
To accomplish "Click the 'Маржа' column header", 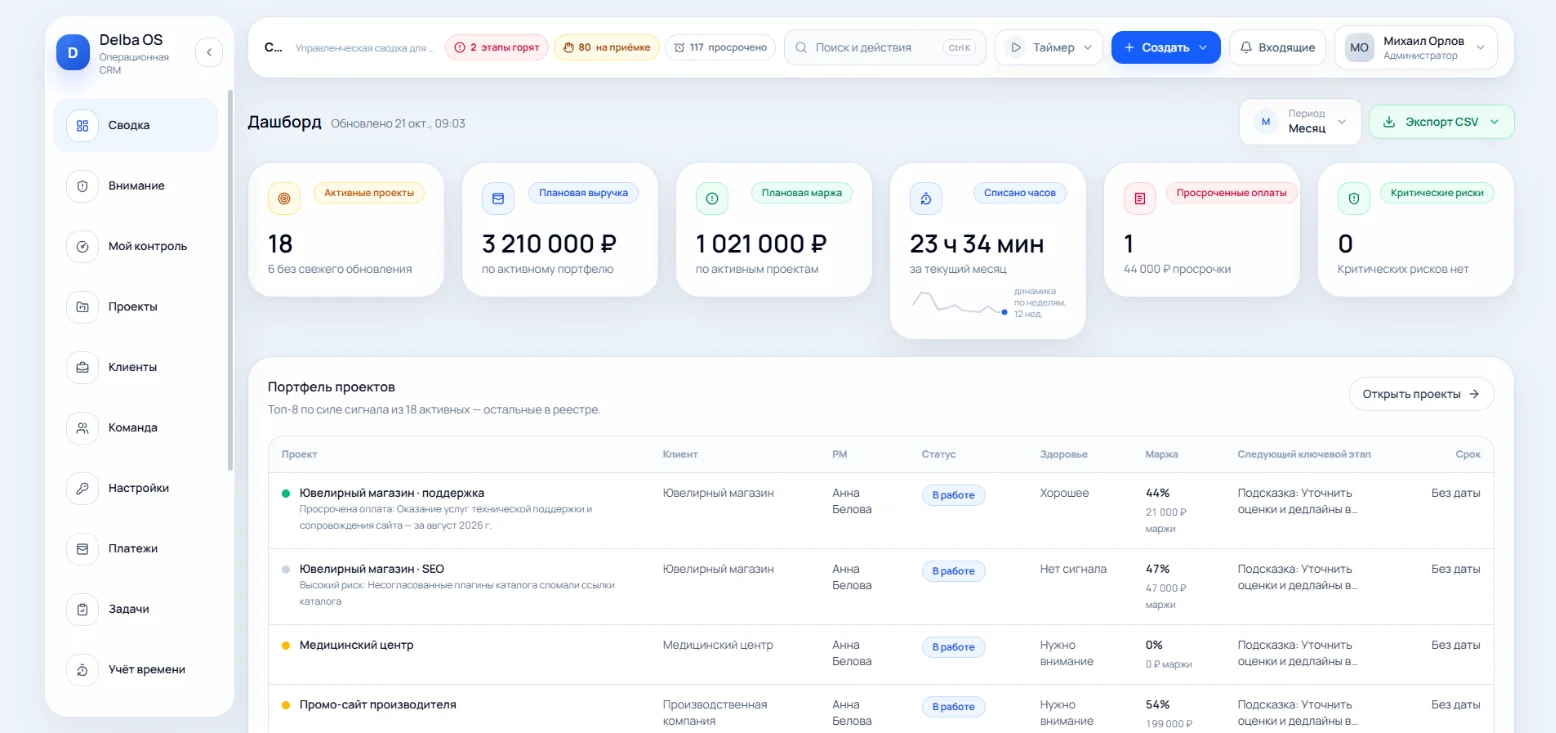I will (x=1162, y=454).
